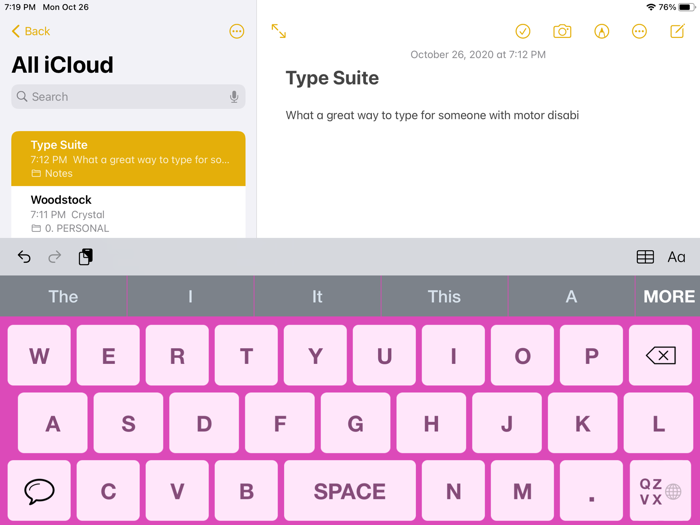The image size is (700, 525).
Task: Tap the A key on the keyboard
Action: coord(53,423)
